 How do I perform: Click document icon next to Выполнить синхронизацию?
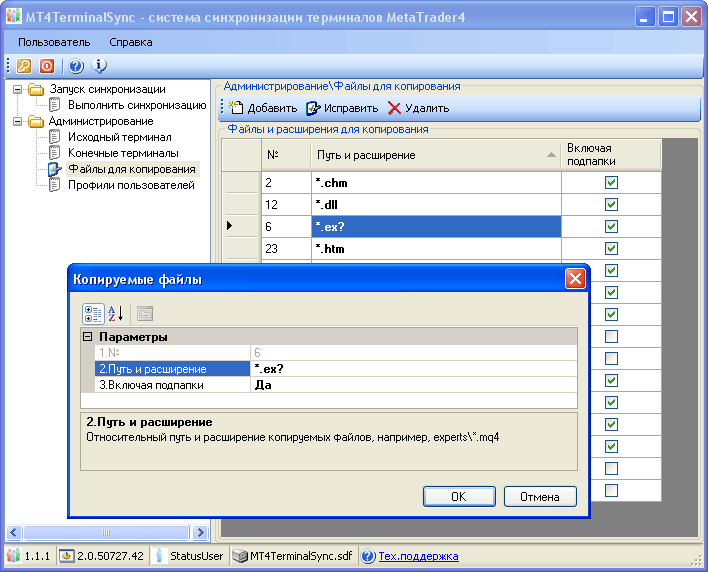pos(55,105)
